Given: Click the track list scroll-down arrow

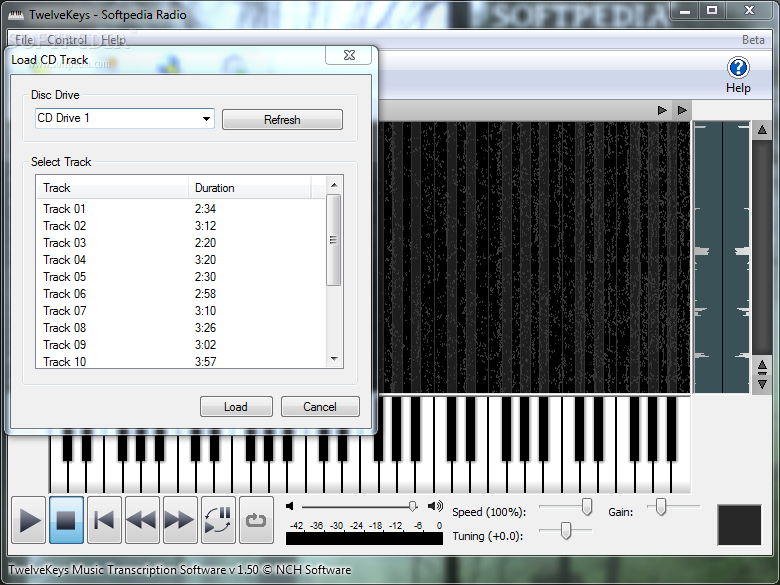Looking at the screenshot, I should point(334,359).
